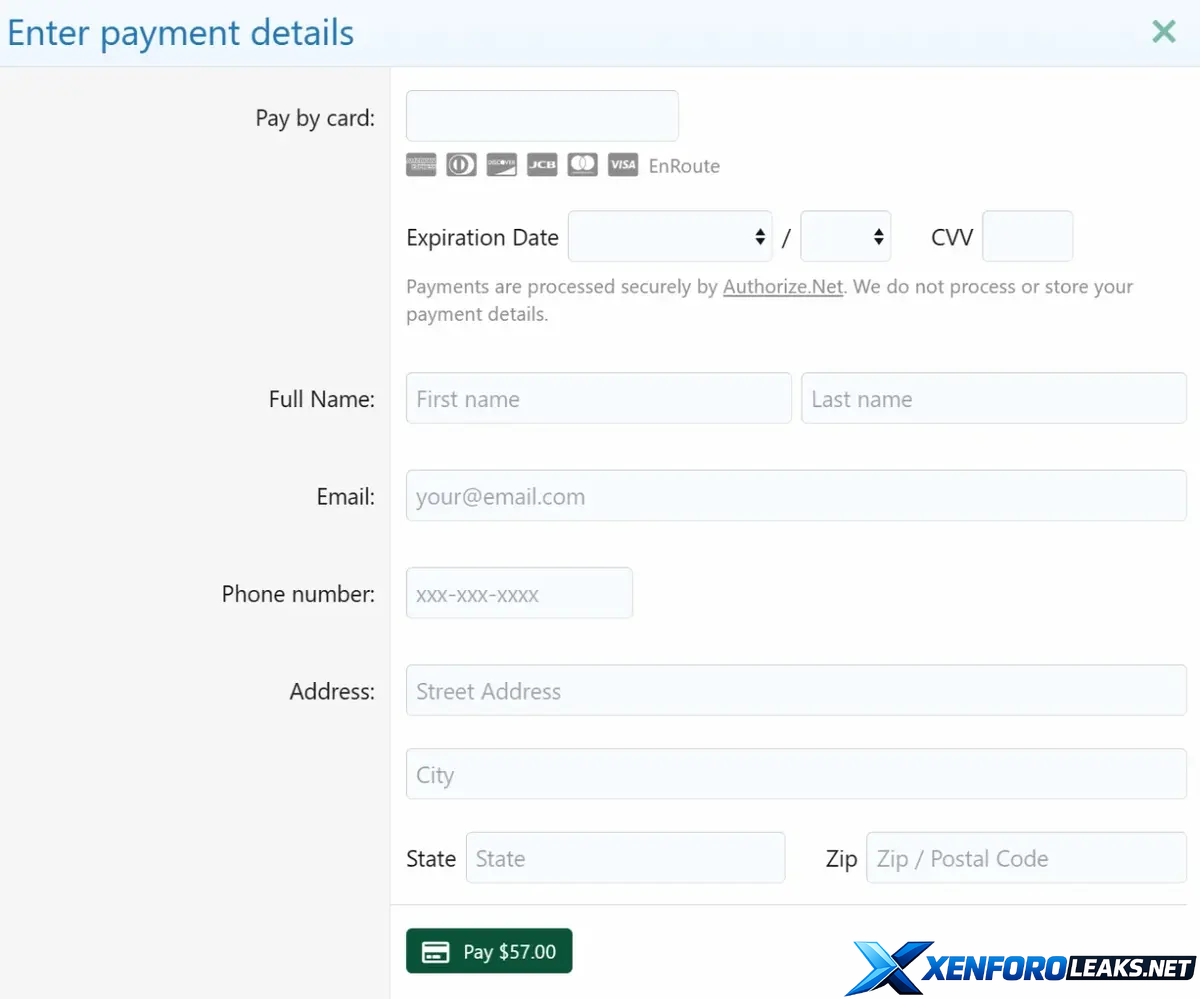Image resolution: width=1200 pixels, height=999 pixels.
Task: Click the XenforoLeaks.net logo
Action: [1020, 967]
